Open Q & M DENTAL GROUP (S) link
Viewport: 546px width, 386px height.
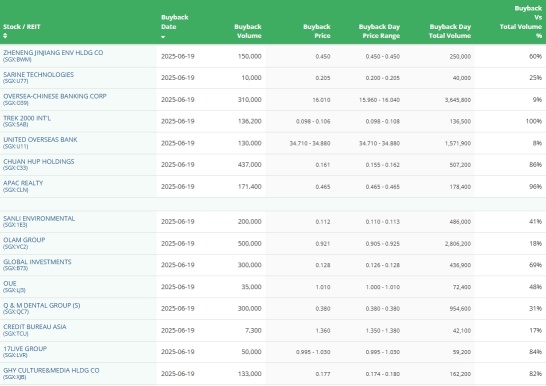tap(41, 305)
